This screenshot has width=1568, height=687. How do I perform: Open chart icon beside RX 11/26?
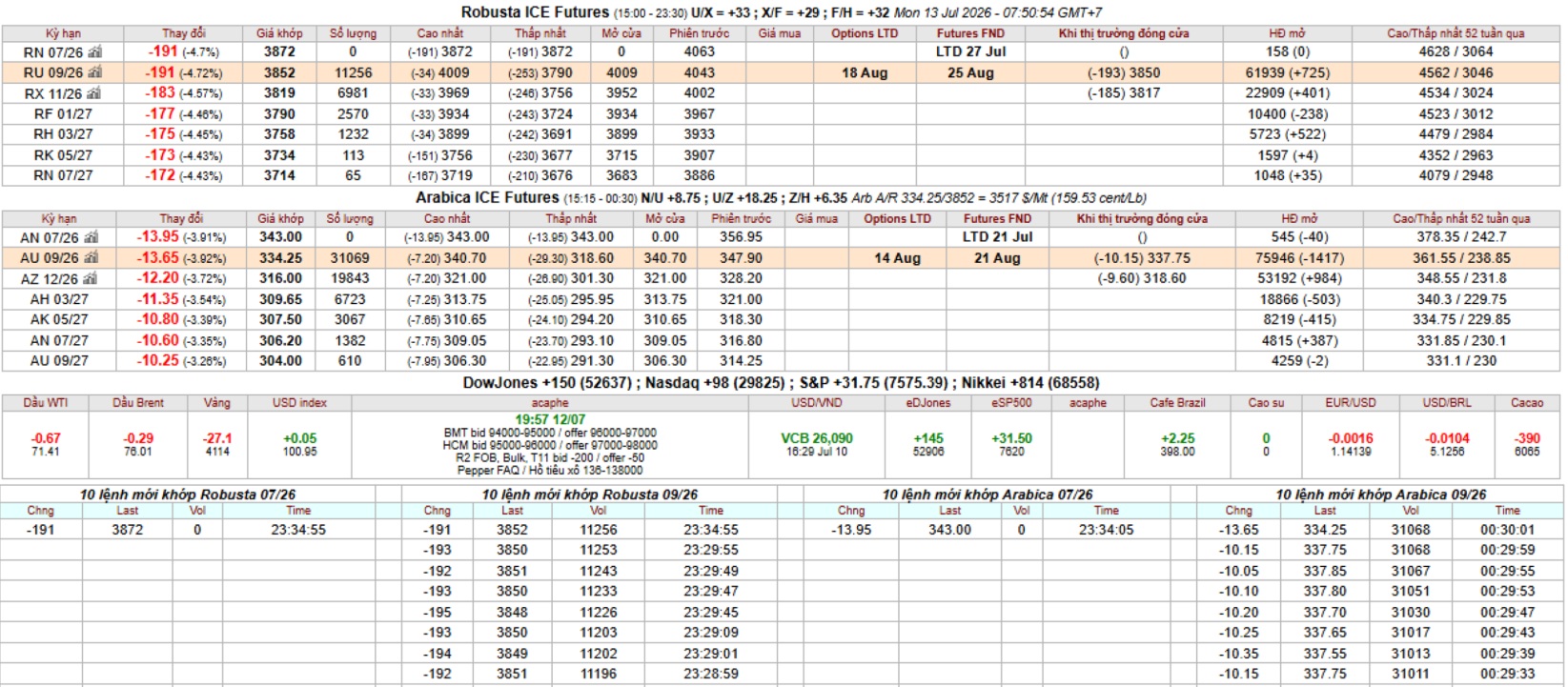(x=94, y=93)
